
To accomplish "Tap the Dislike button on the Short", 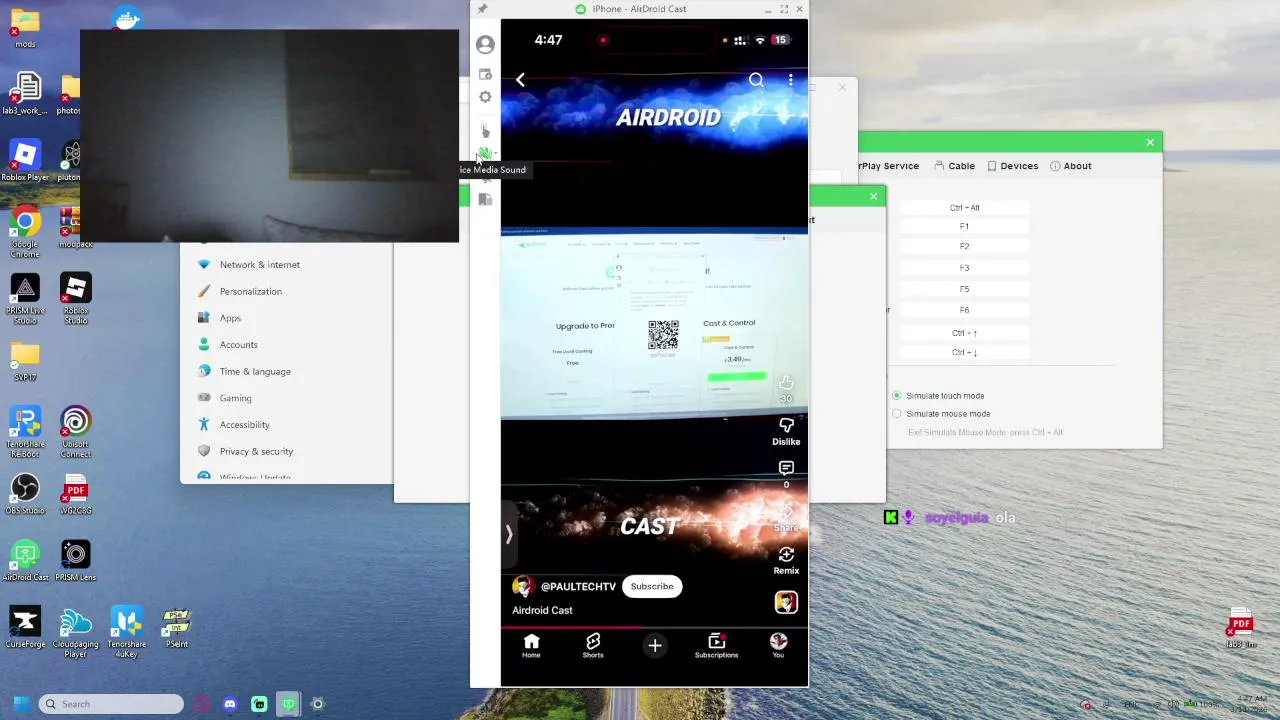I will coord(786,431).
